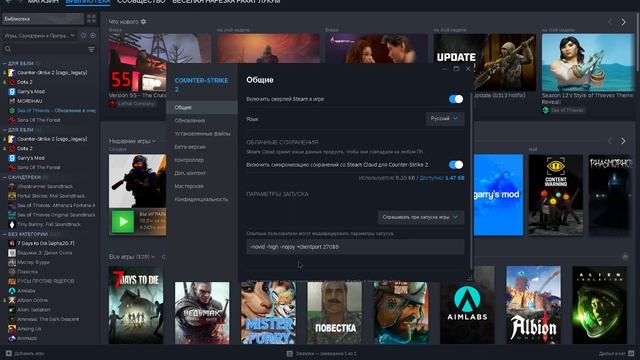Open the Content Warning cover in recent games

point(556,195)
